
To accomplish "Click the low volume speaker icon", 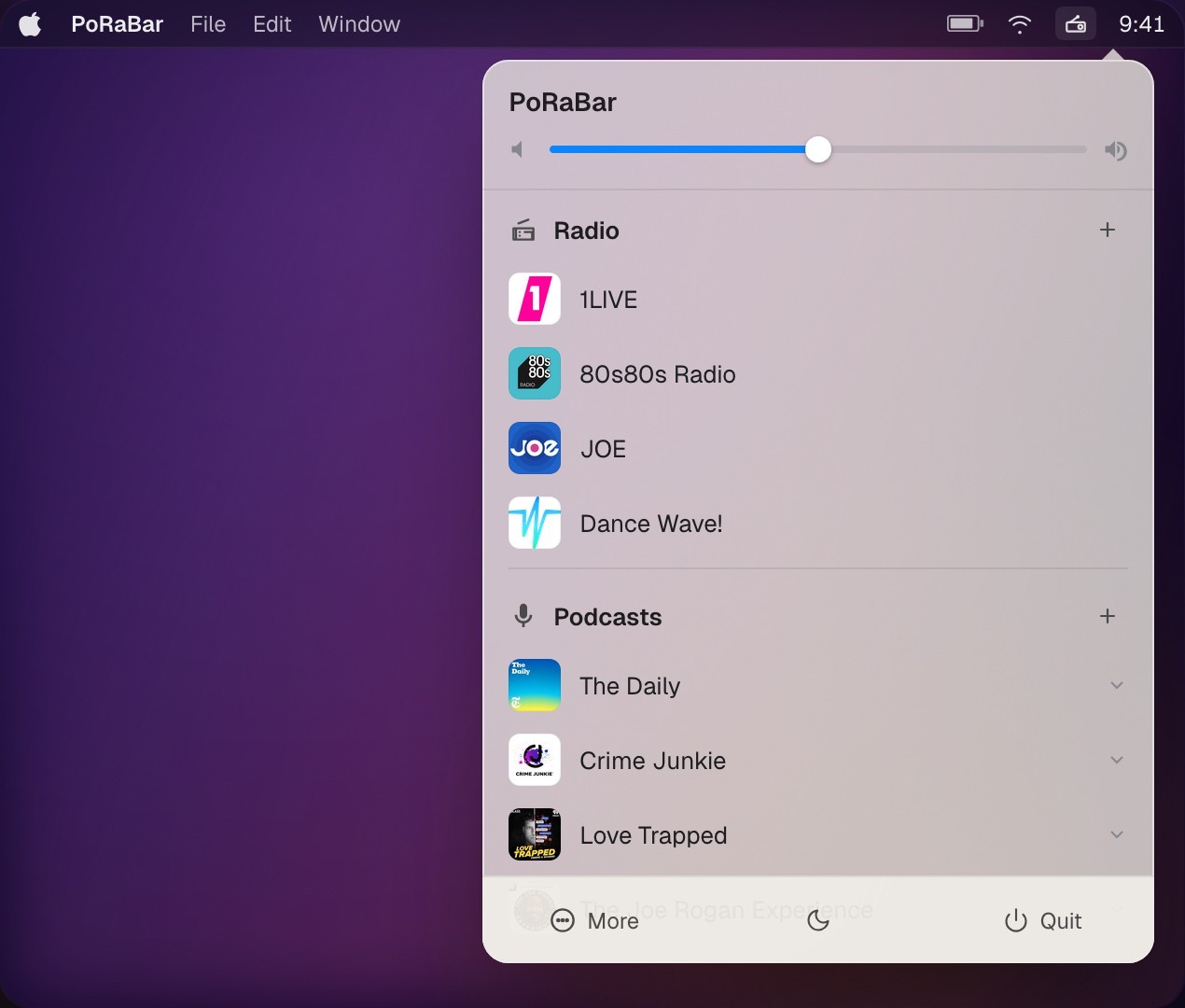I will point(518,149).
